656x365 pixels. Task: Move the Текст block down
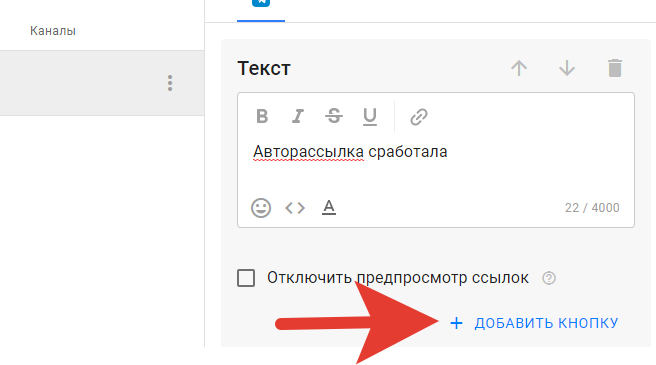click(567, 68)
